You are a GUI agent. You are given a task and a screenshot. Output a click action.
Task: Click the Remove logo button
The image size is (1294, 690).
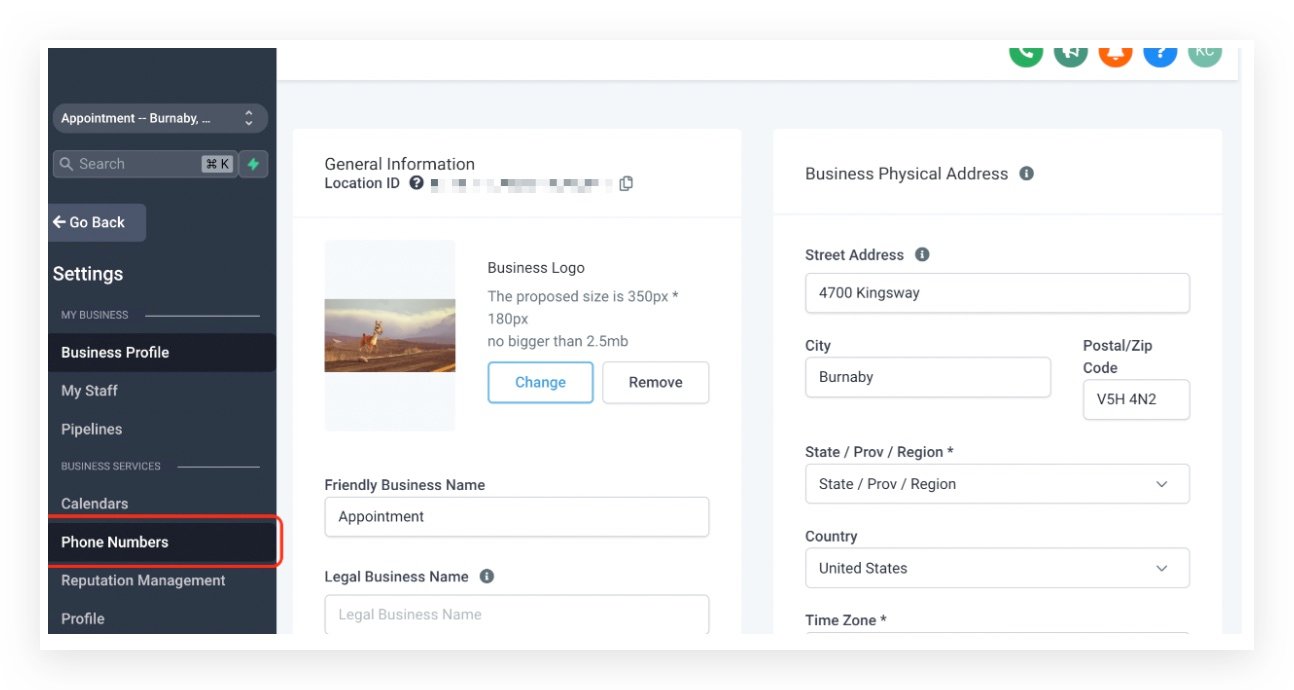point(655,383)
